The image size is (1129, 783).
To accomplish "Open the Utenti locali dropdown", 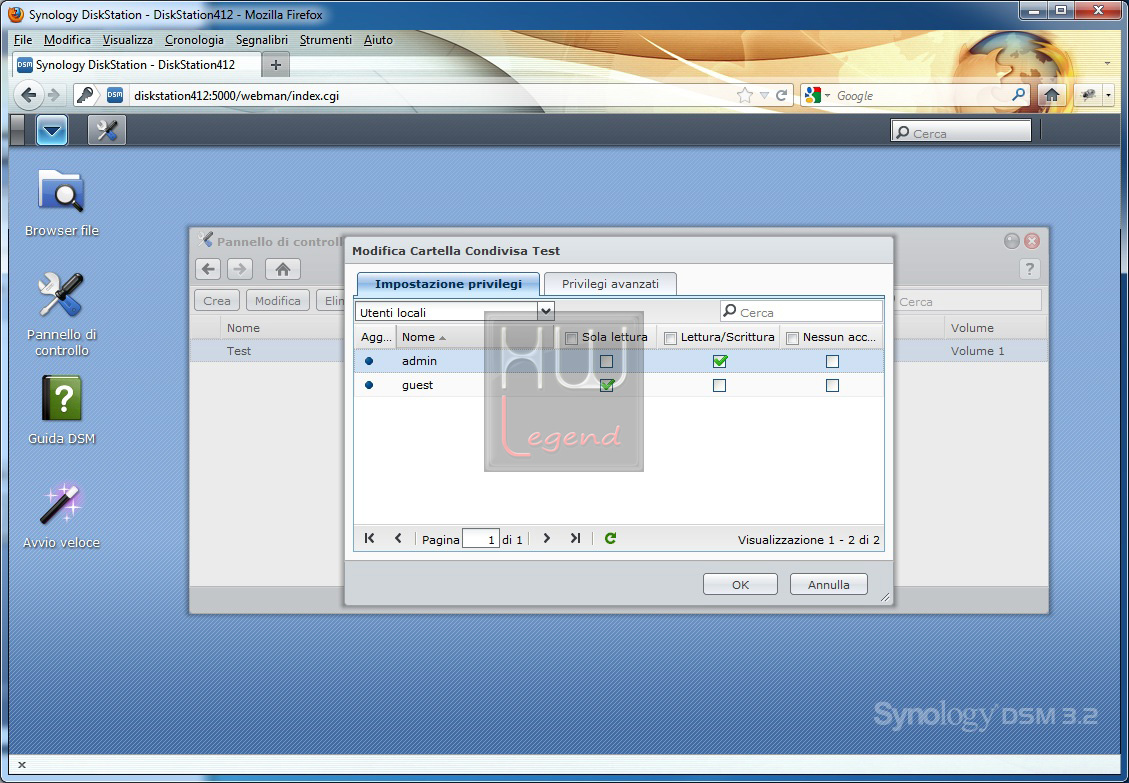I will (x=546, y=311).
